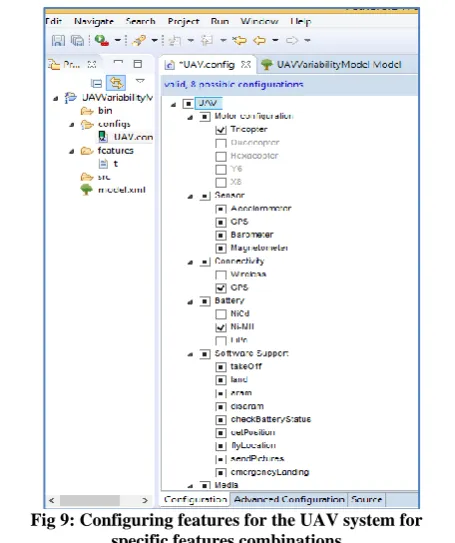Screen dimensions: 455x543
Task: Open the Window menu
Action: (x=259, y=21)
